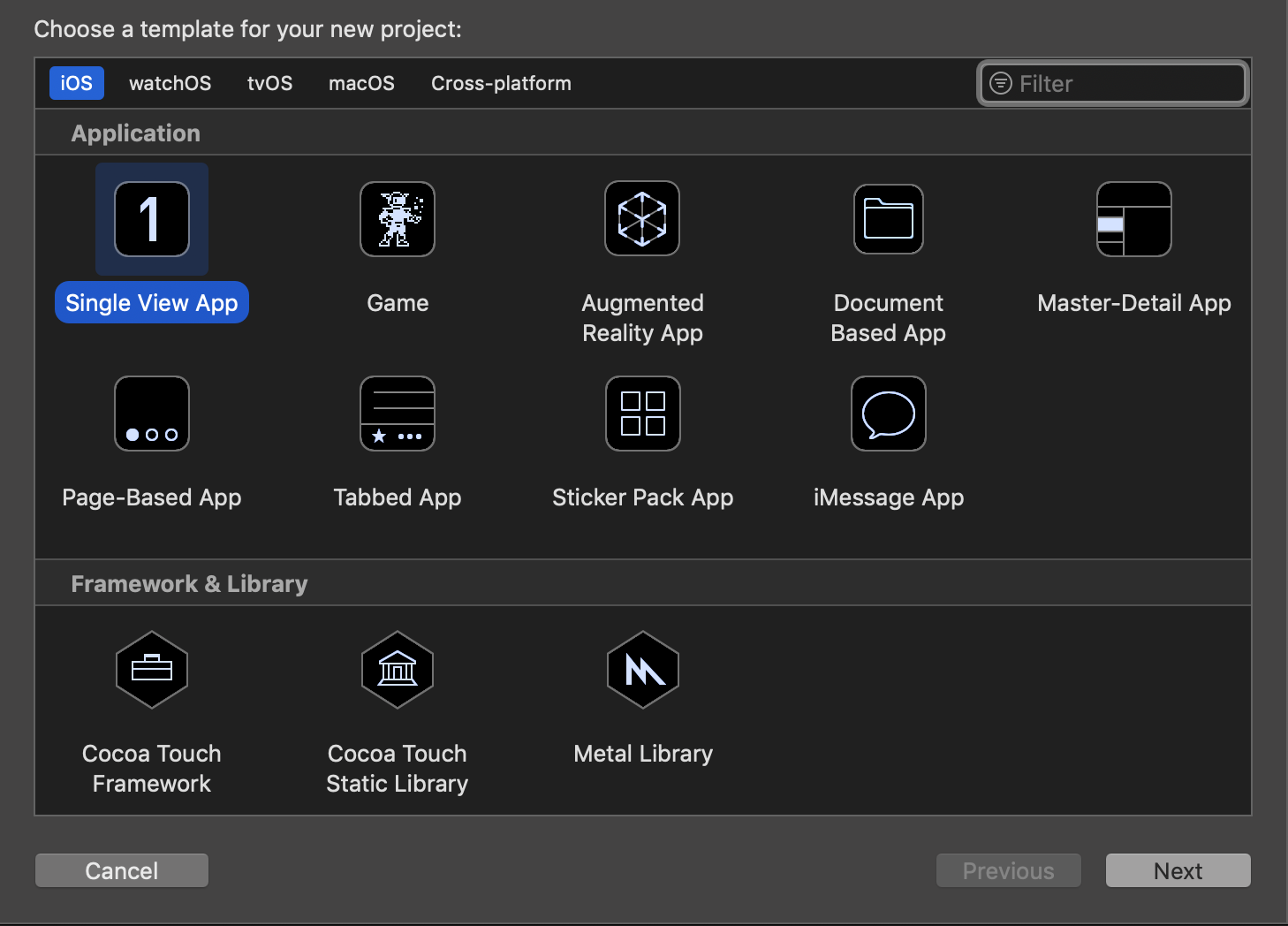View Cross-platform templates
The image size is (1288, 926).
(501, 82)
